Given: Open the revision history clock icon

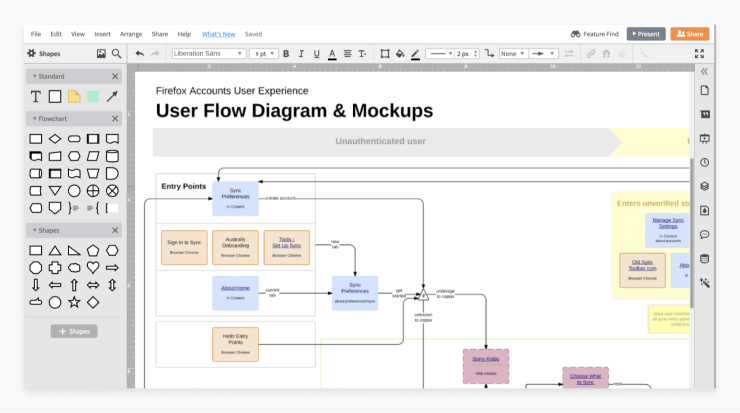Looking at the screenshot, I should click(705, 162).
